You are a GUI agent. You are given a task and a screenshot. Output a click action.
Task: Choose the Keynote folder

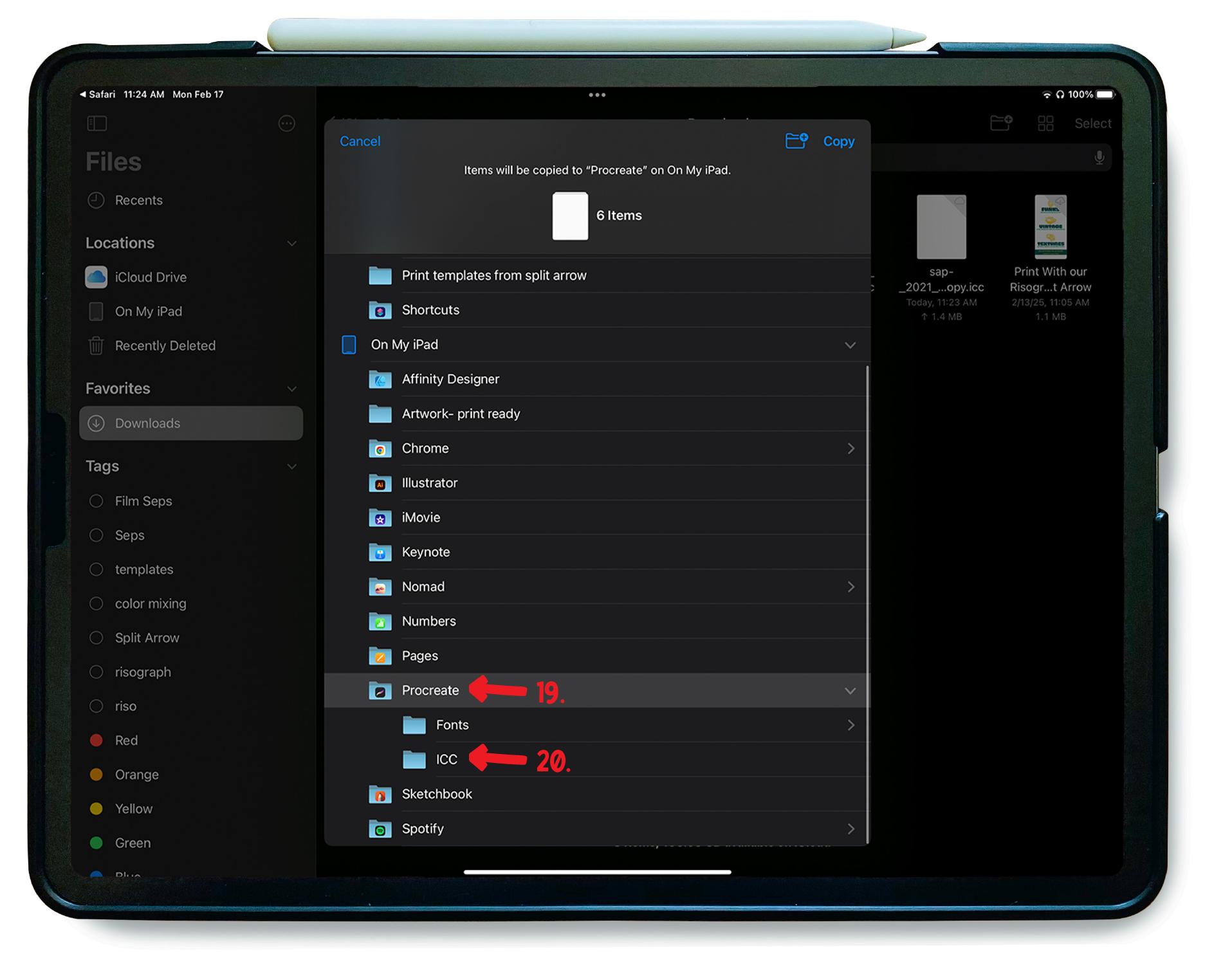tap(596, 552)
